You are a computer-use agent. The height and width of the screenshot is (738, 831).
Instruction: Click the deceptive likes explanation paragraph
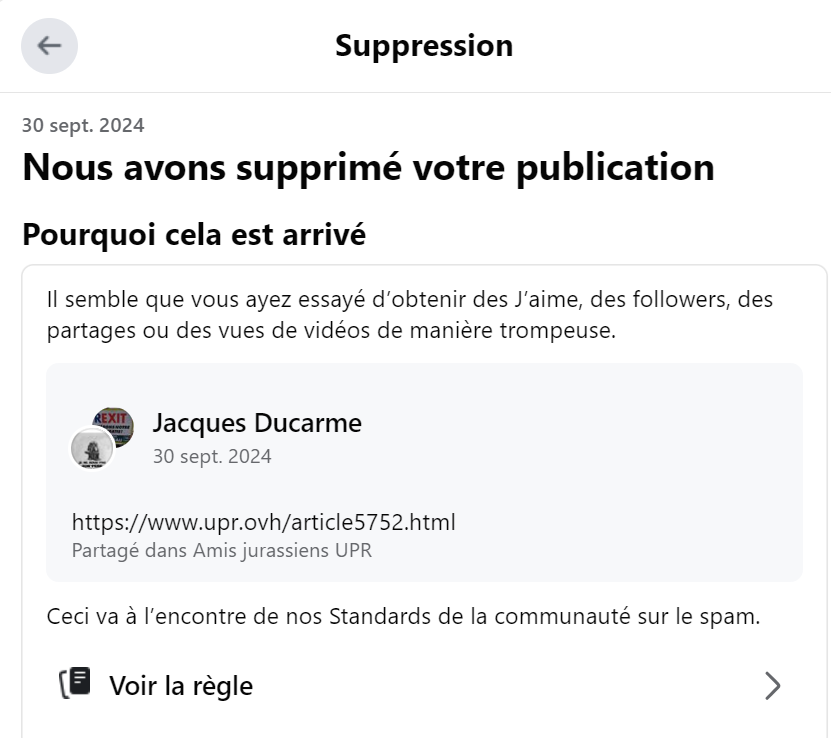pos(410,315)
